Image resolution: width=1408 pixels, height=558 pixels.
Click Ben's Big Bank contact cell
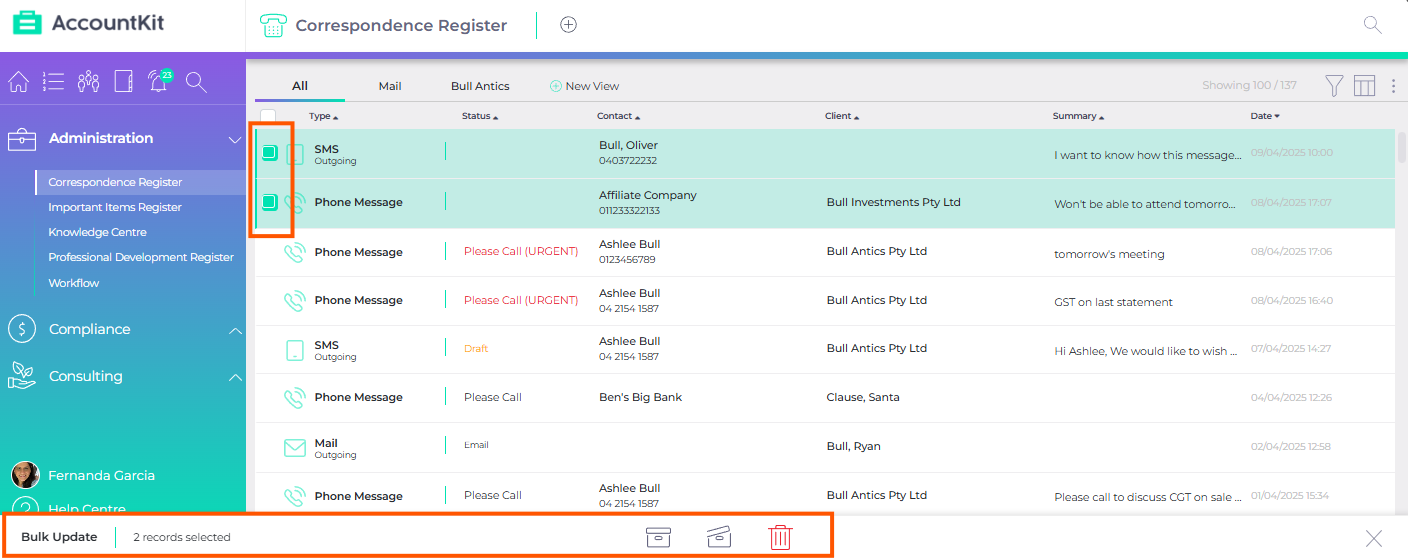640,397
